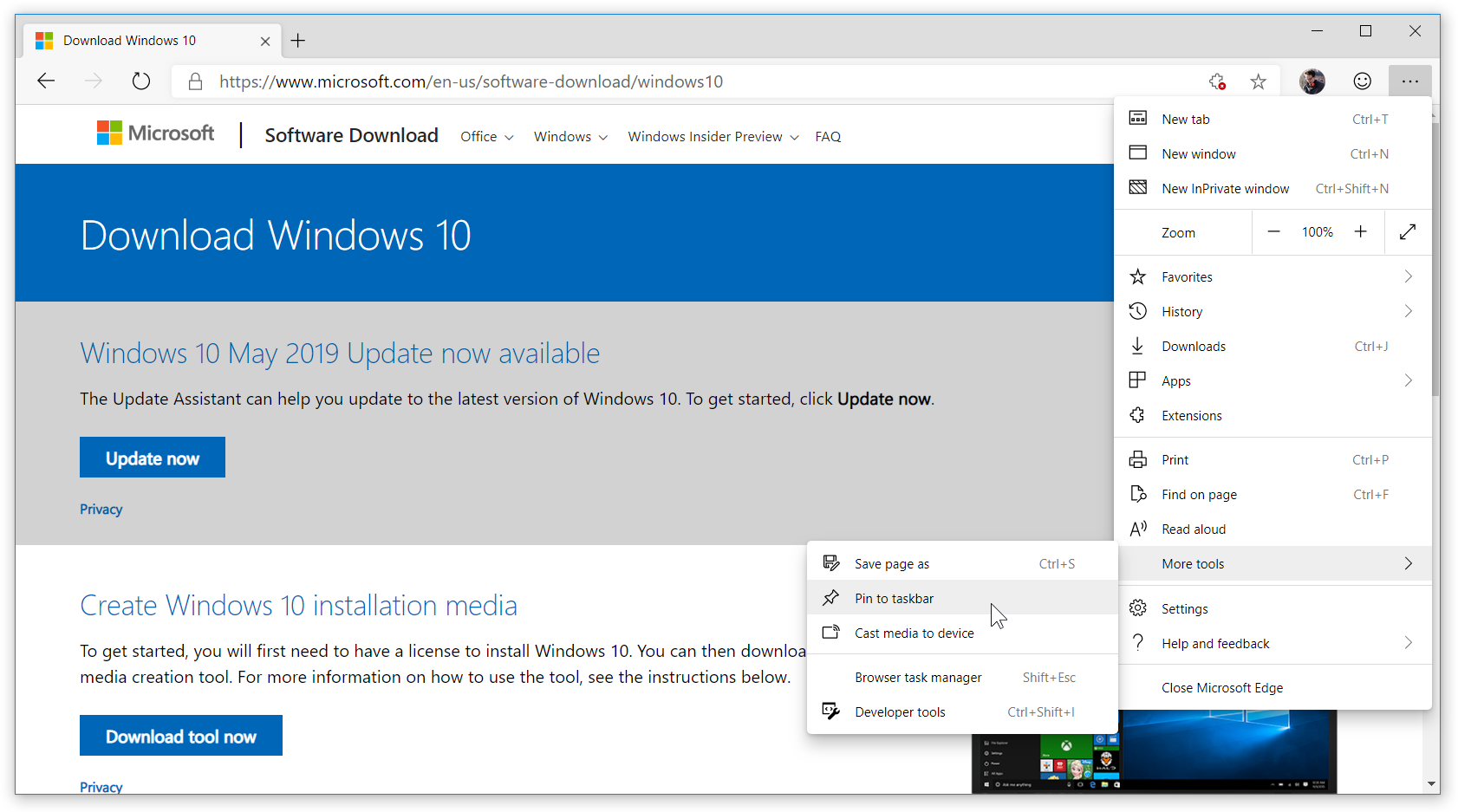Expand the History submenu chevron
Screen dimensions: 1458x812
coord(1408,311)
